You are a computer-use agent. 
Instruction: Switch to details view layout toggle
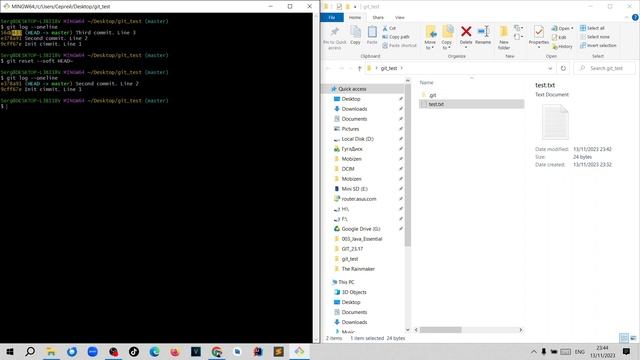pyautogui.click(x=624, y=338)
